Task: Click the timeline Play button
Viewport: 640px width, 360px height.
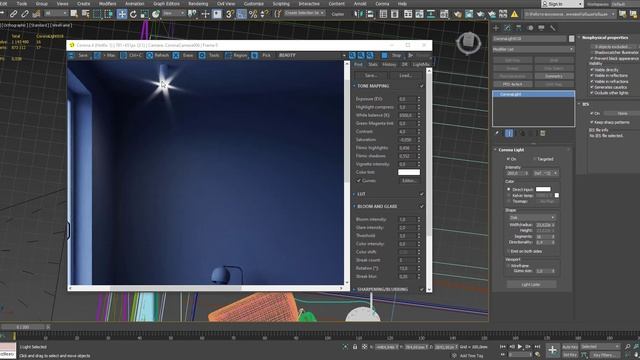Action: [520, 347]
